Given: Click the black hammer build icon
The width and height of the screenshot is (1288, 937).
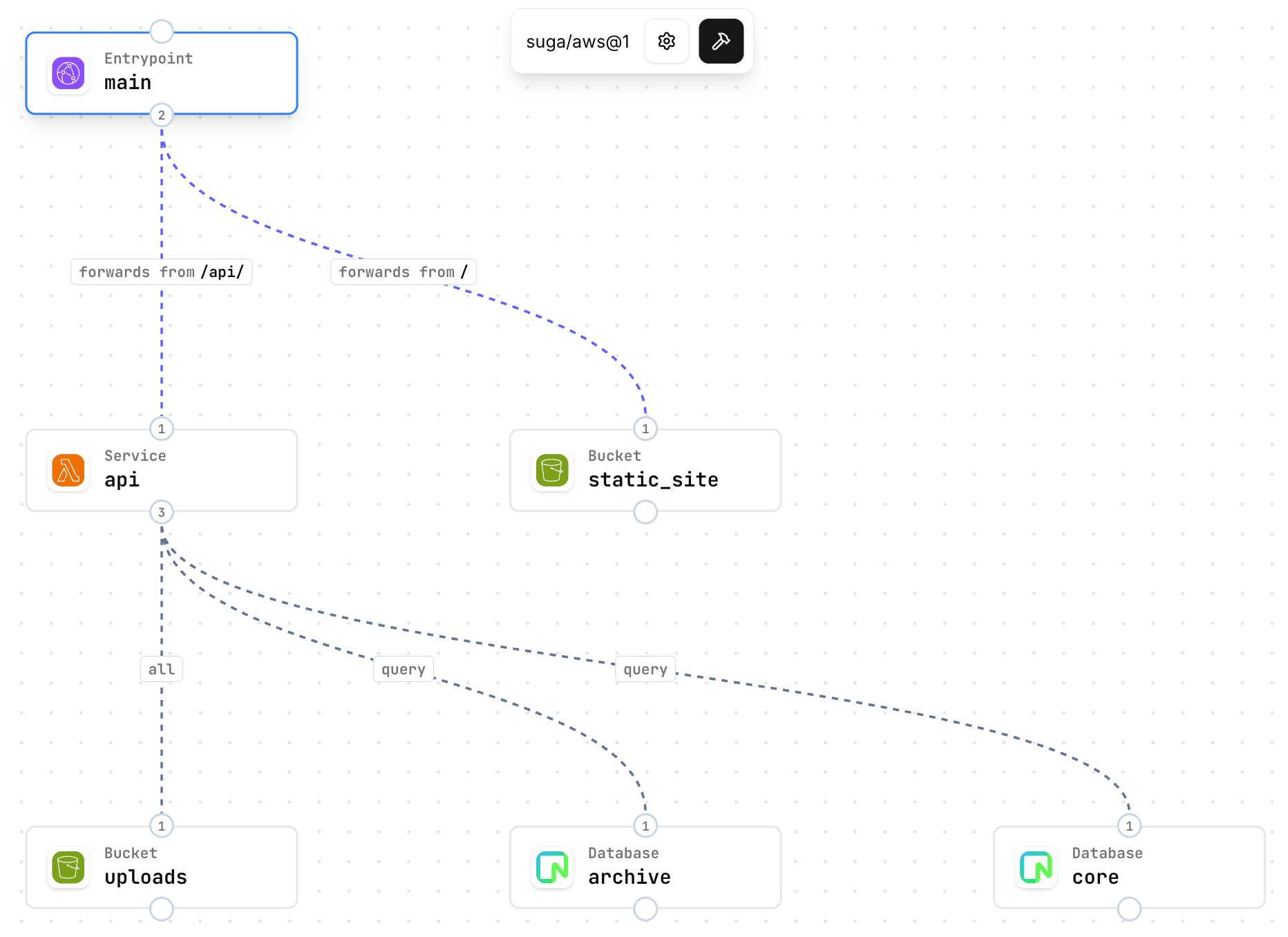Looking at the screenshot, I should [721, 41].
